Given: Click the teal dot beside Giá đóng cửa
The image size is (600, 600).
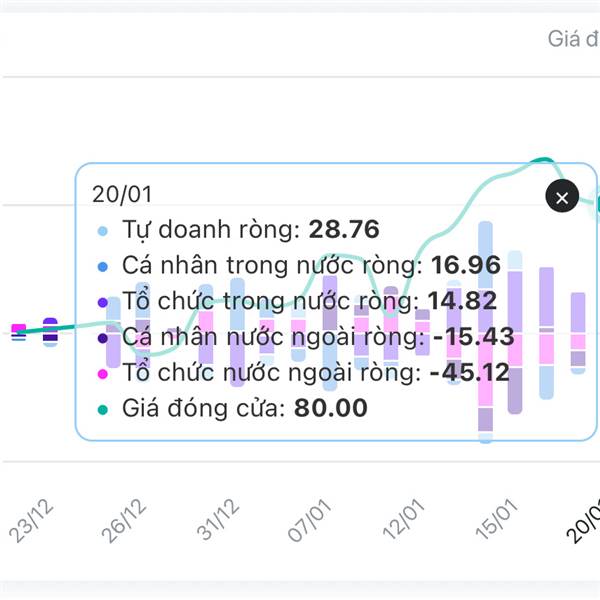Looking at the screenshot, I should (x=104, y=409).
